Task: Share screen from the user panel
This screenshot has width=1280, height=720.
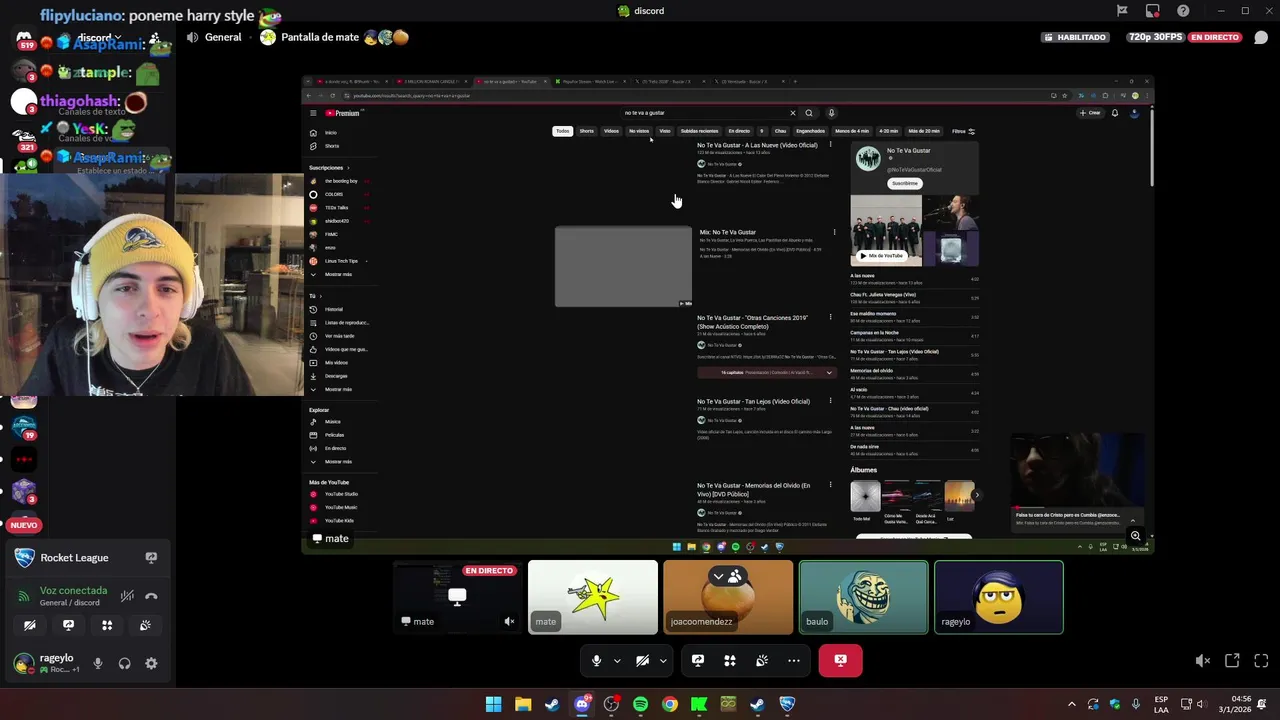Action: [x=68, y=625]
